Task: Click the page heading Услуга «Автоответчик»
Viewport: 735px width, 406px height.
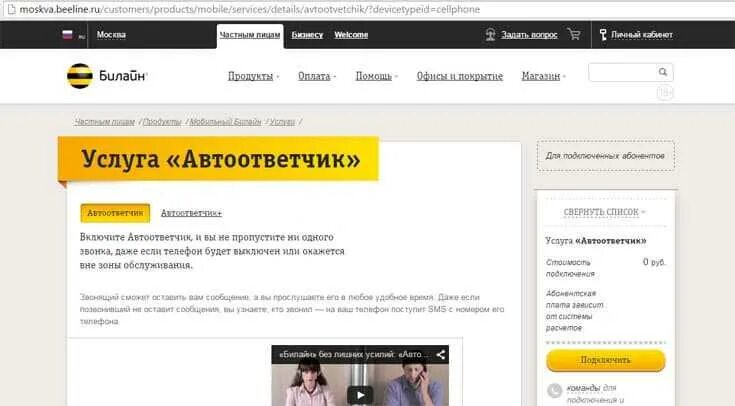Action: tap(221, 159)
